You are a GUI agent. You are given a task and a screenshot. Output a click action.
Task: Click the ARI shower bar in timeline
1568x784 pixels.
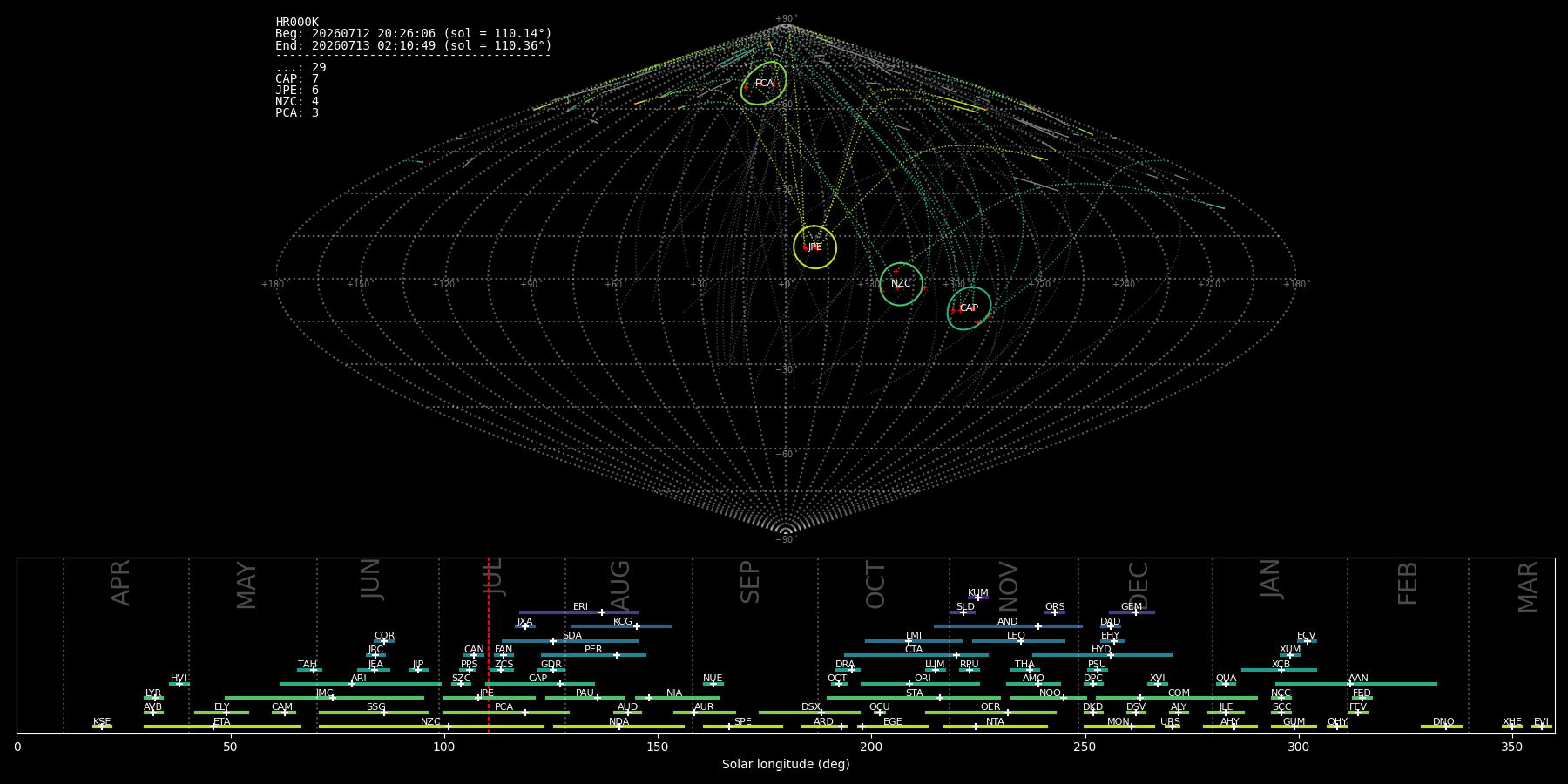click(x=361, y=684)
